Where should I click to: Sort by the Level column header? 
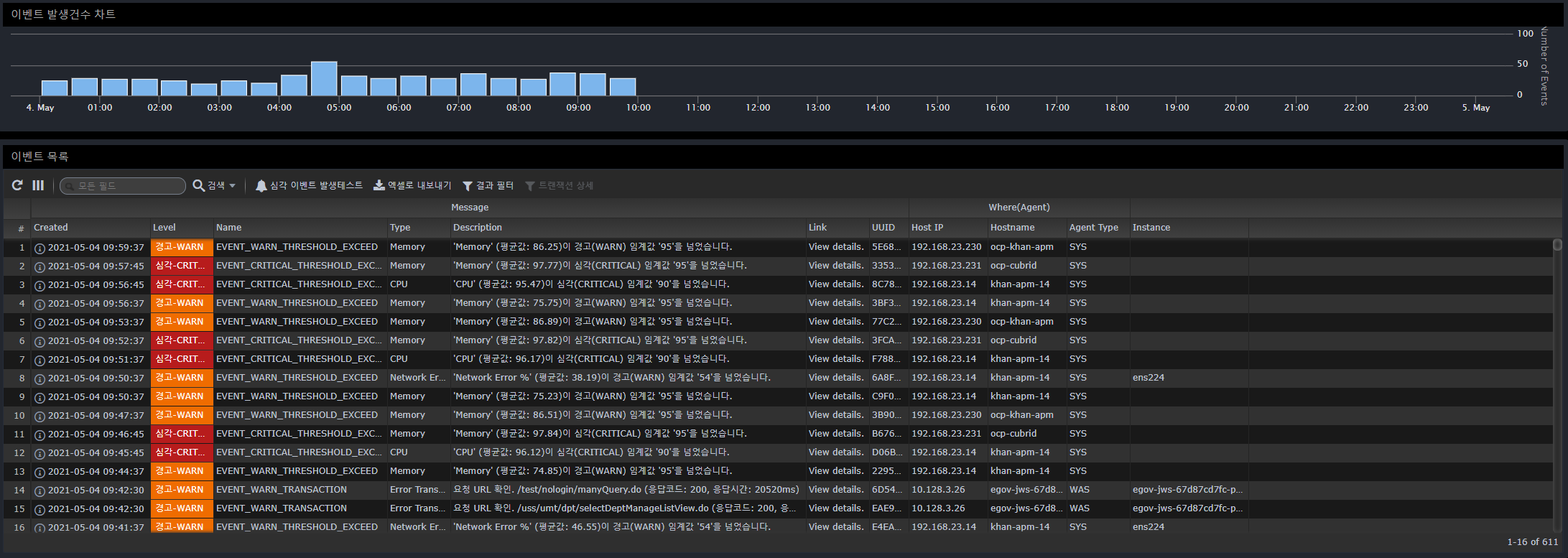164,228
